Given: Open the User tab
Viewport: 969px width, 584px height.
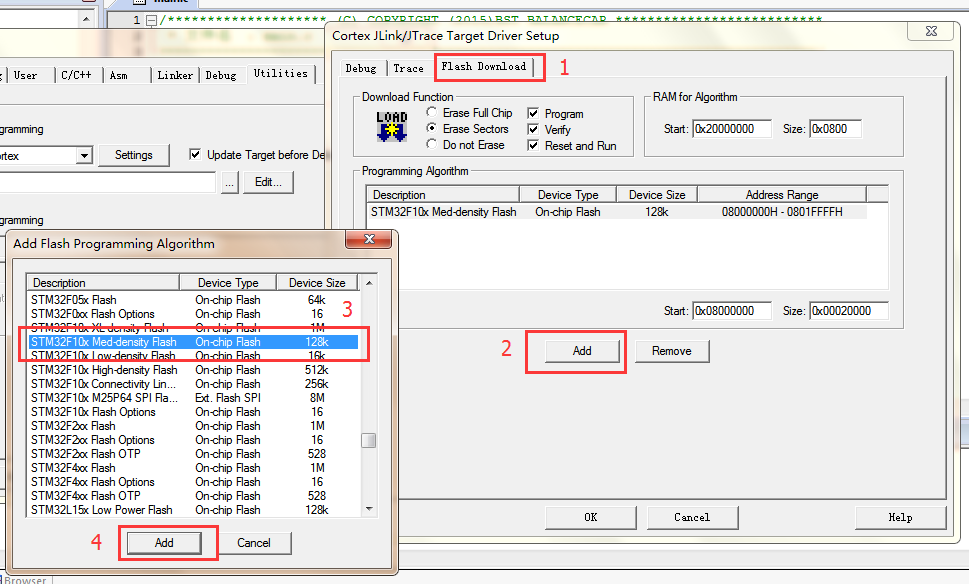Looking at the screenshot, I should pos(25,75).
